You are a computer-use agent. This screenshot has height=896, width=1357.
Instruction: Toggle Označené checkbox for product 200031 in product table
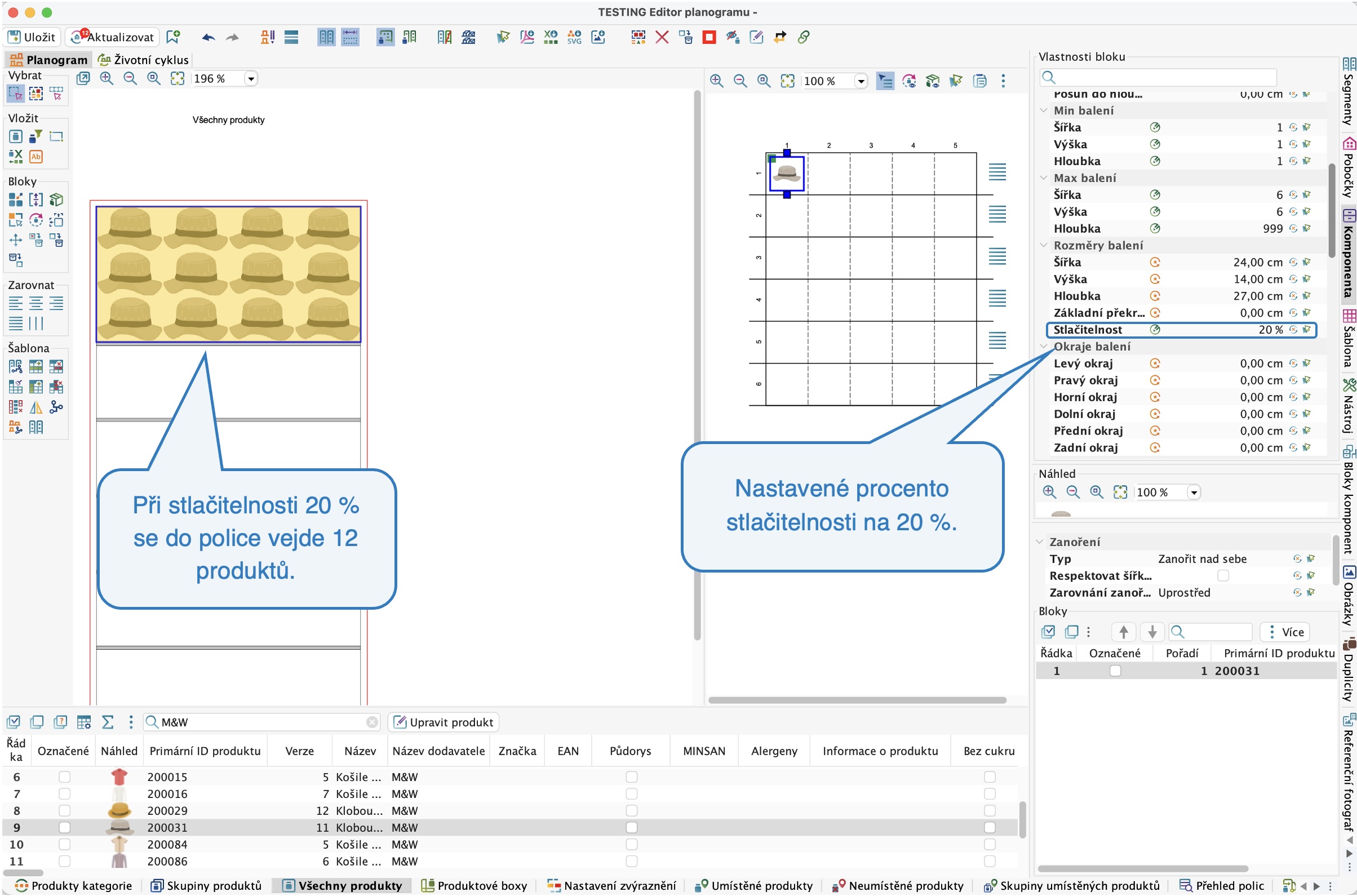(64, 827)
